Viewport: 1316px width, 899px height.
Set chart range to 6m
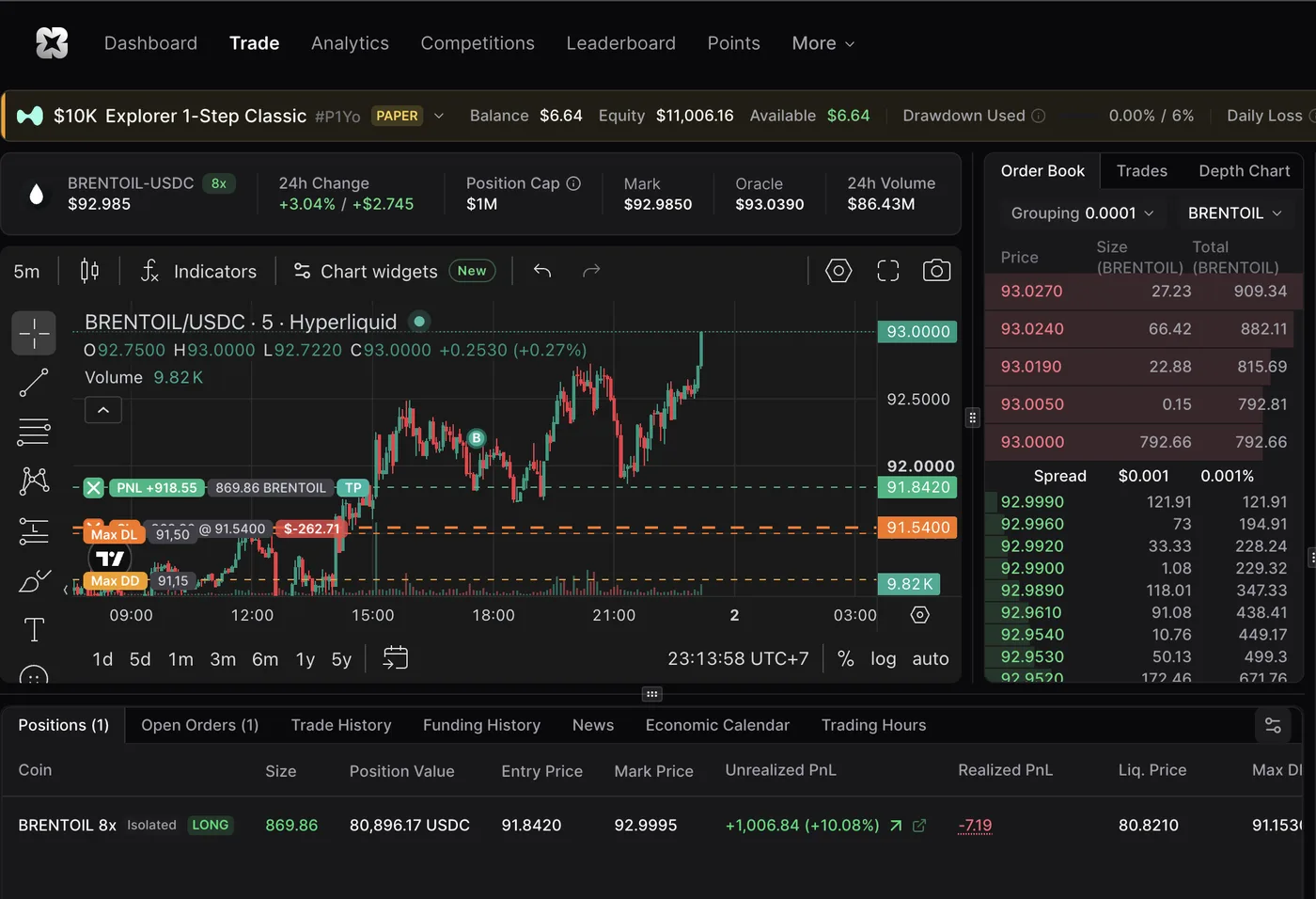point(265,659)
